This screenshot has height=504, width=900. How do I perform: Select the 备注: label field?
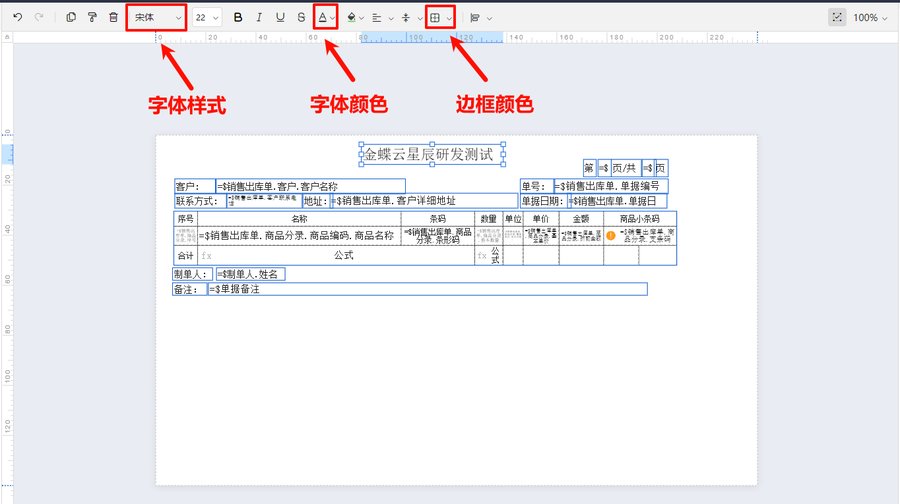click(x=189, y=289)
